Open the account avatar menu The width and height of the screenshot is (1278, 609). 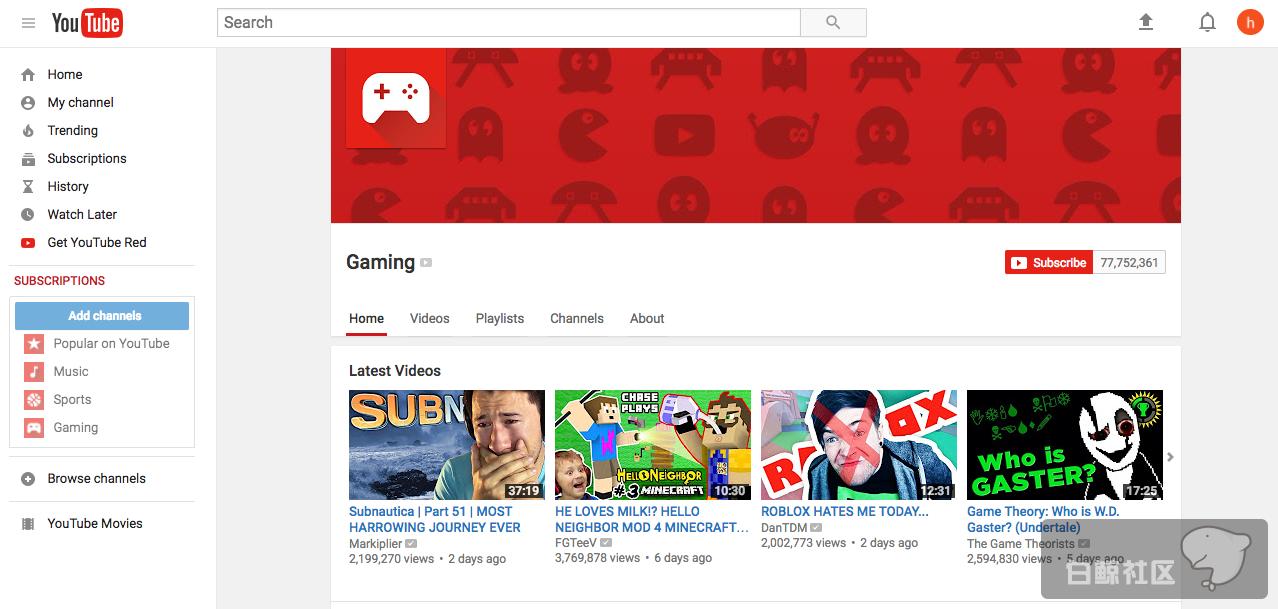pos(1250,22)
